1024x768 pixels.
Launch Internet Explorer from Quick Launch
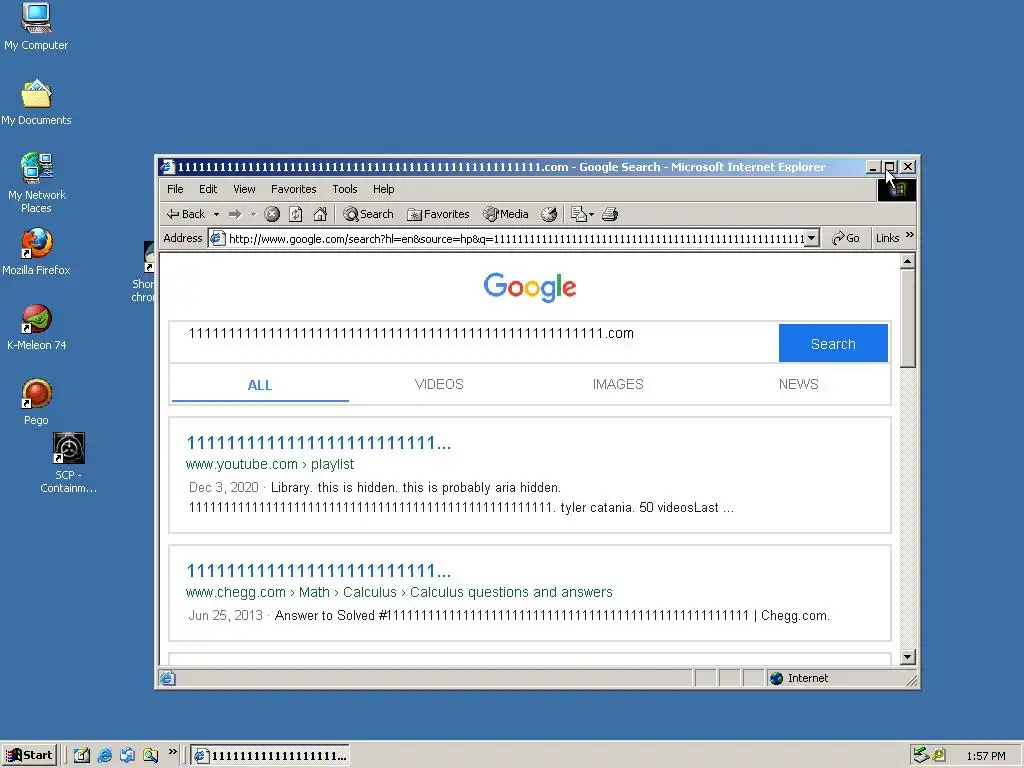[x=104, y=756]
